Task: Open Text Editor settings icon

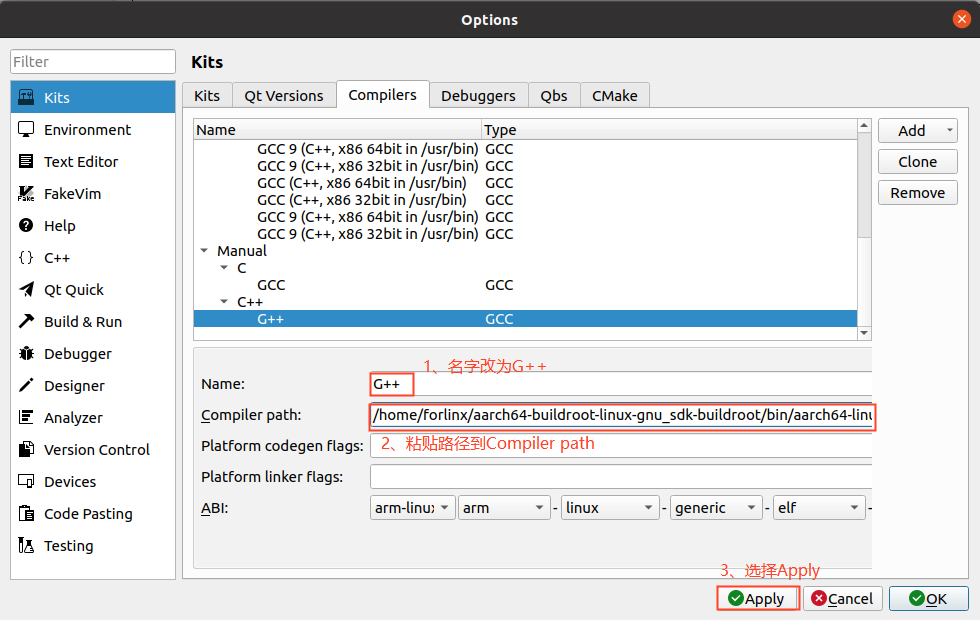Action: pos(27,162)
